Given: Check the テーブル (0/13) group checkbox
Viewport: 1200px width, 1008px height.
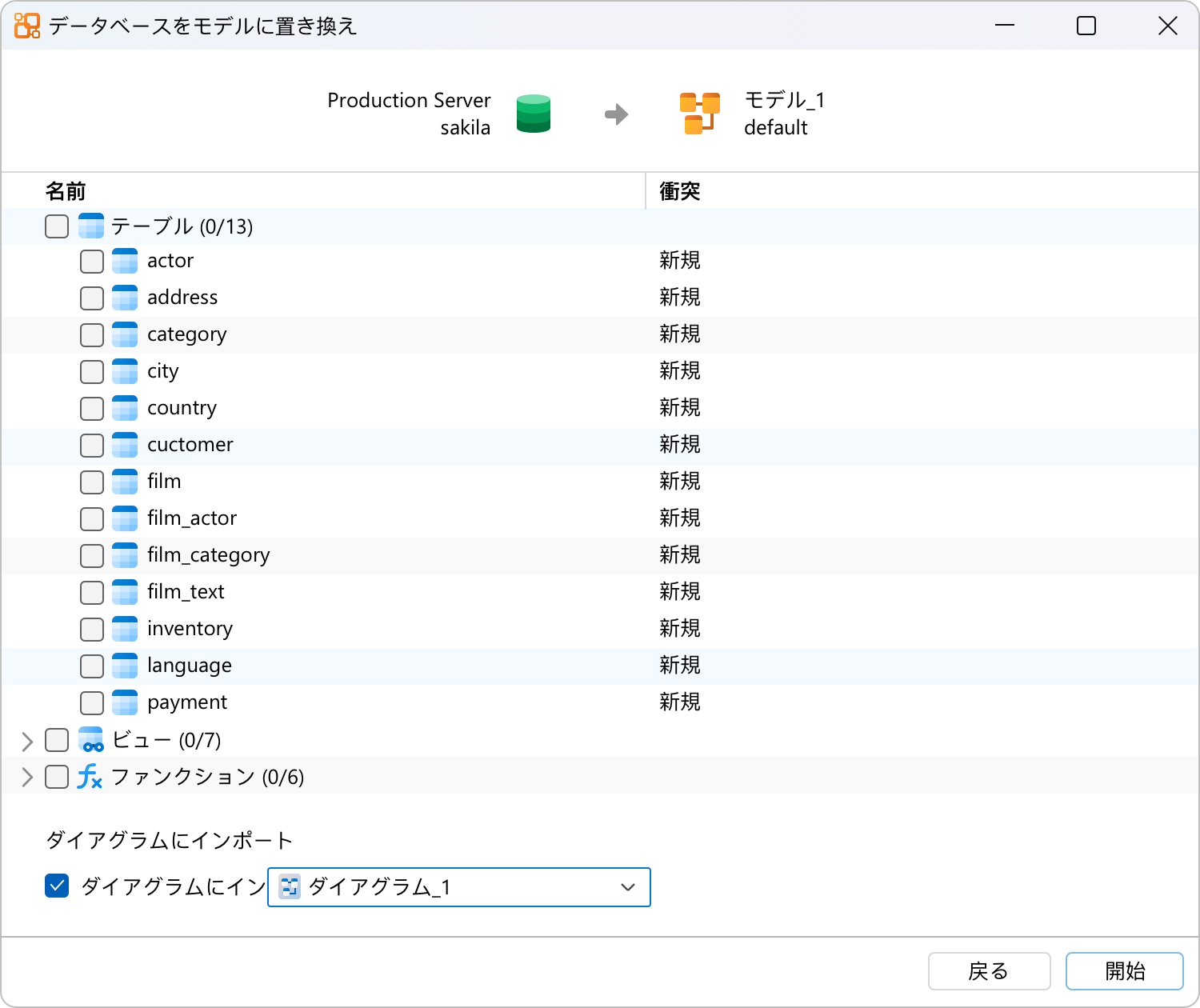Looking at the screenshot, I should [57, 226].
